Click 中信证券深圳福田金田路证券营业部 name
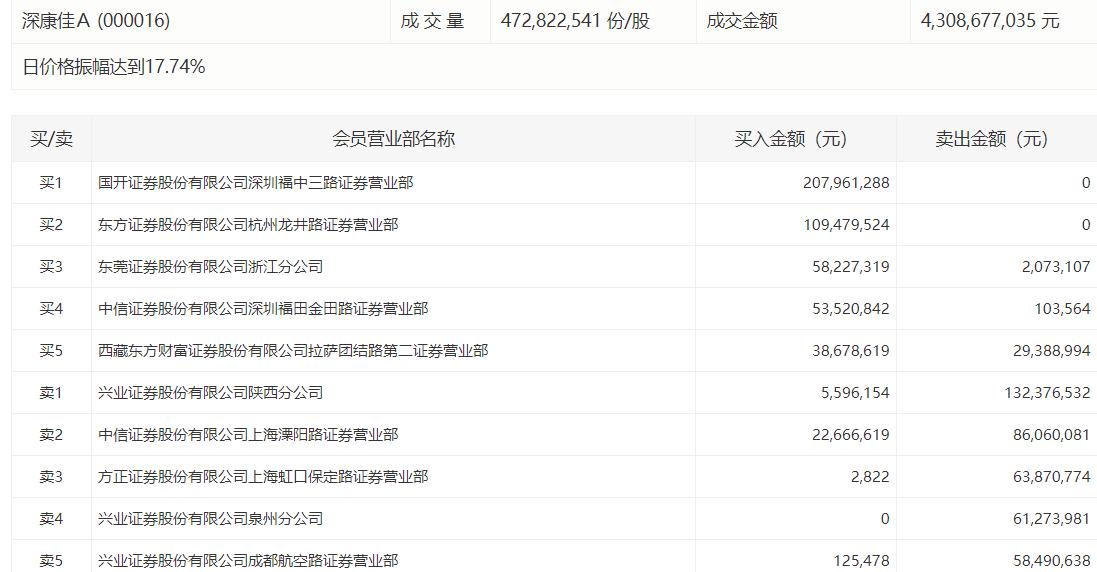 tap(263, 309)
